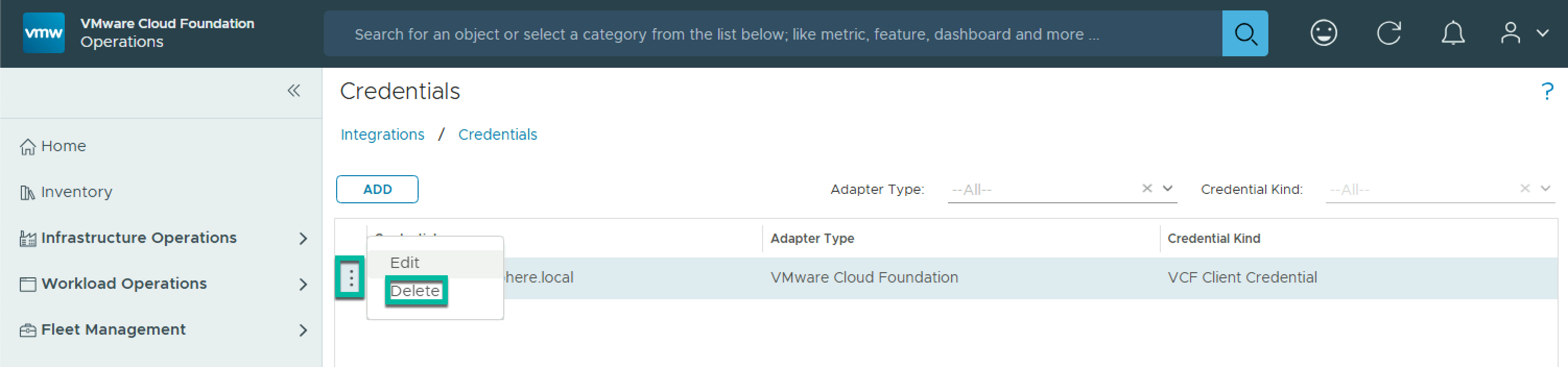Expand Fleet Management section

[x=303, y=330]
